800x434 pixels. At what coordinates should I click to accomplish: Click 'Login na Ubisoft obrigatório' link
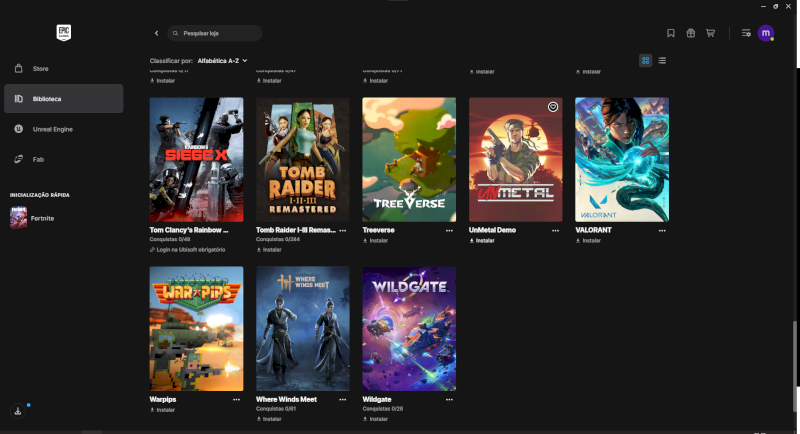pyautogui.click(x=187, y=250)
